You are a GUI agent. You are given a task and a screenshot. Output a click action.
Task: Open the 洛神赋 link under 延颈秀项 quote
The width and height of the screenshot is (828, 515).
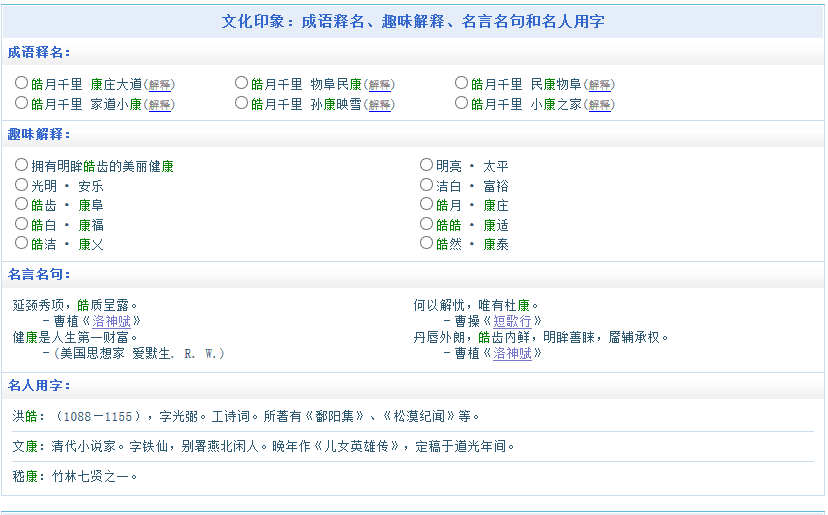coord(111,321)
